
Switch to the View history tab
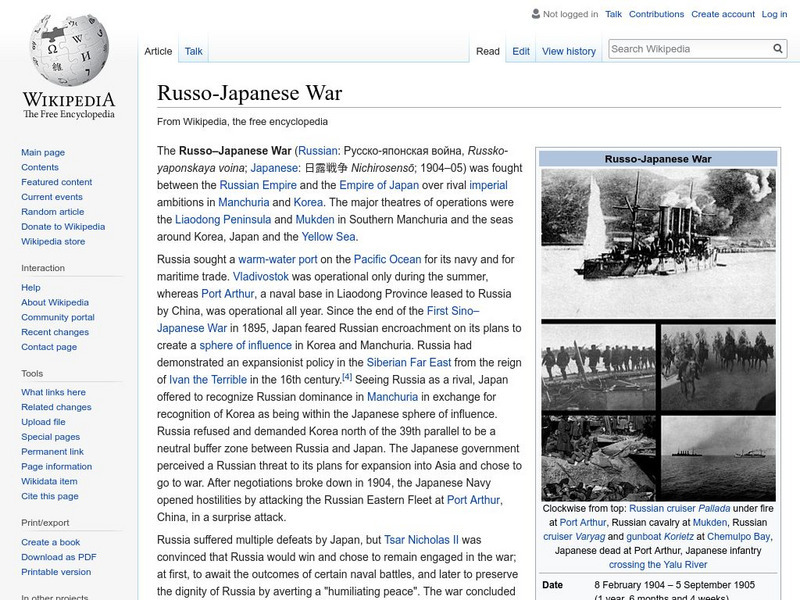click(x=568, y=51)
